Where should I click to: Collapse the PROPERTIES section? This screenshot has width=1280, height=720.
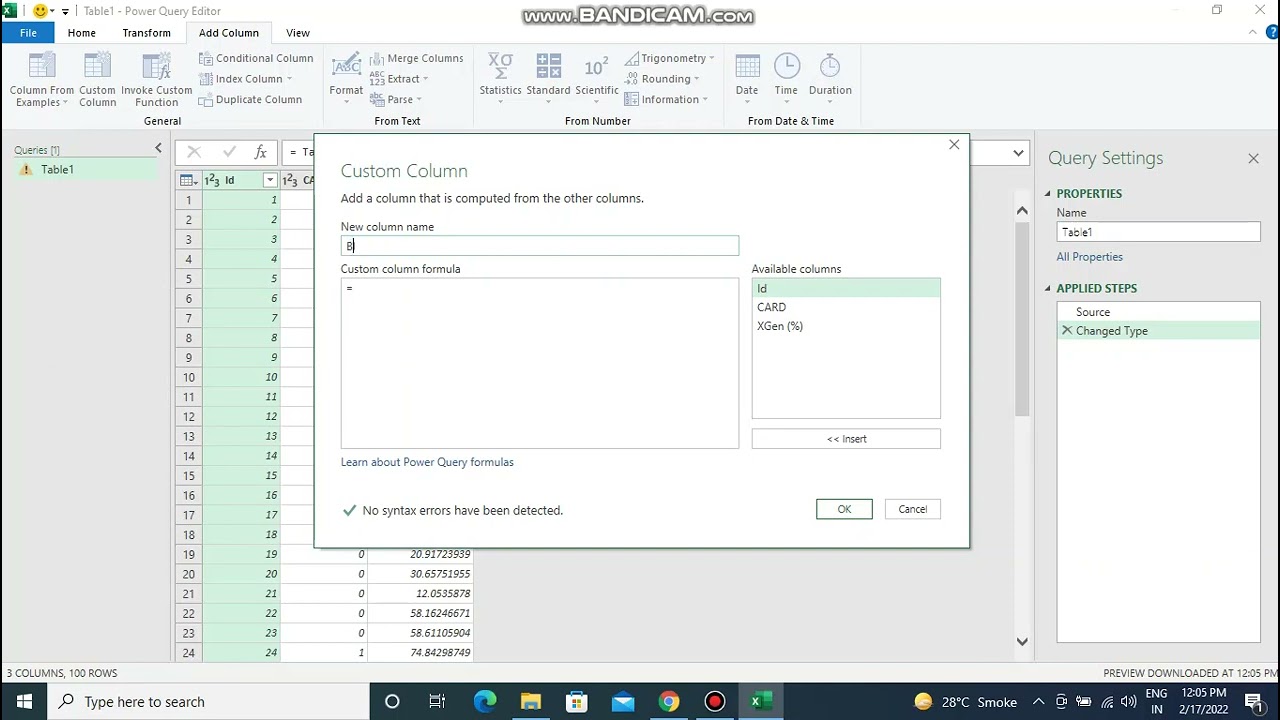pyautogui.click(x=1048, y=194)
